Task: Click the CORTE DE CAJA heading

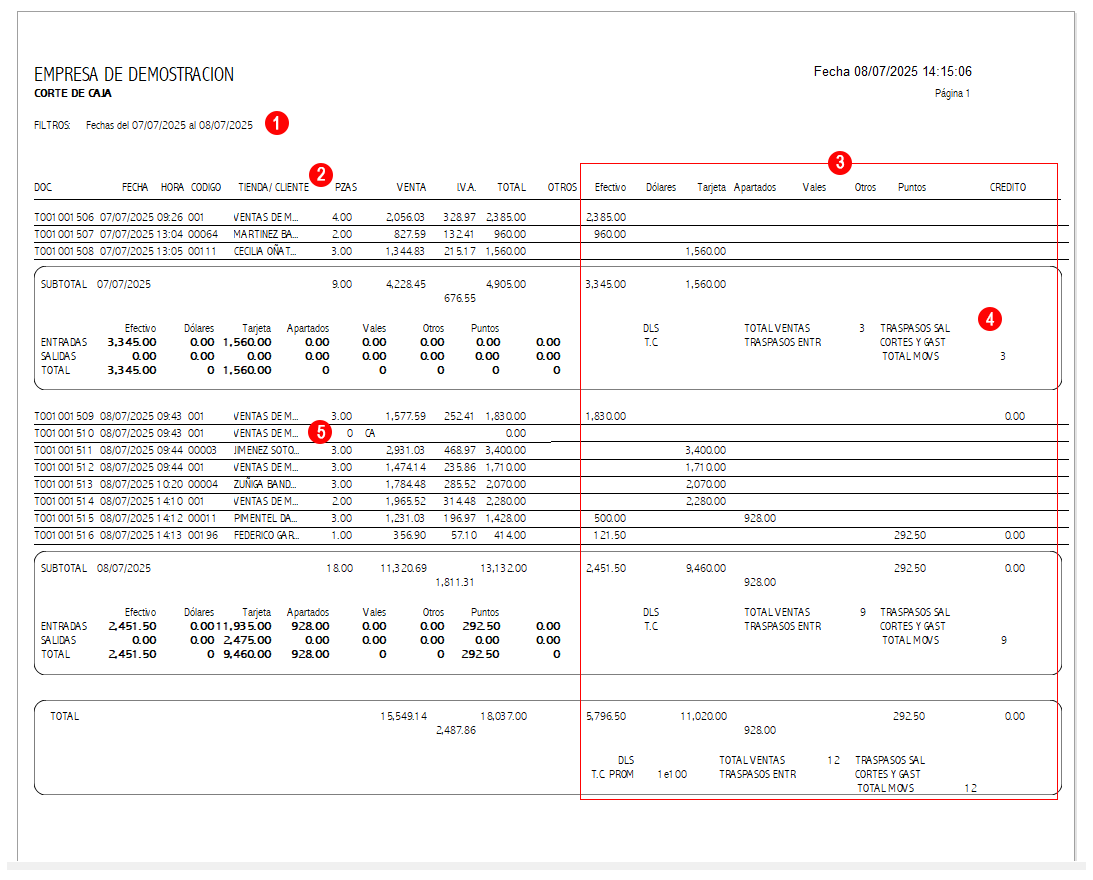Action: click(72, 93)
